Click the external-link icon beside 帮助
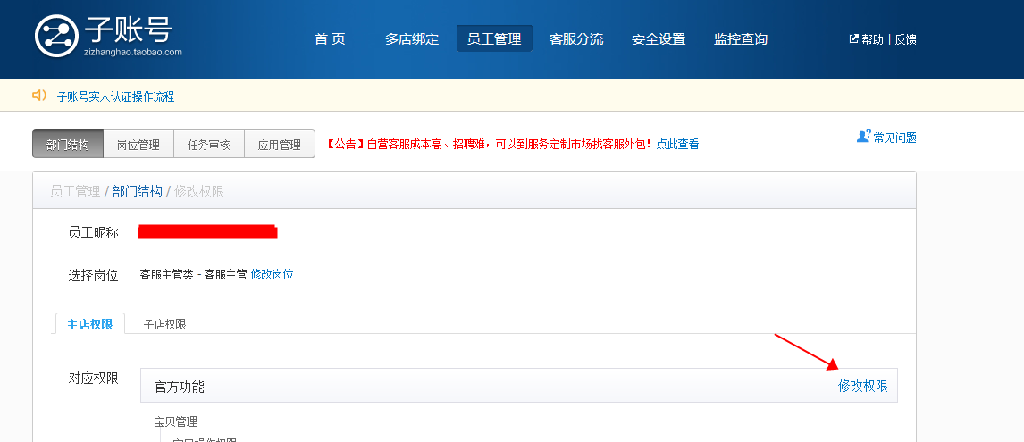The width and height of the screenshot is (1024, 442). coord(854,39)
